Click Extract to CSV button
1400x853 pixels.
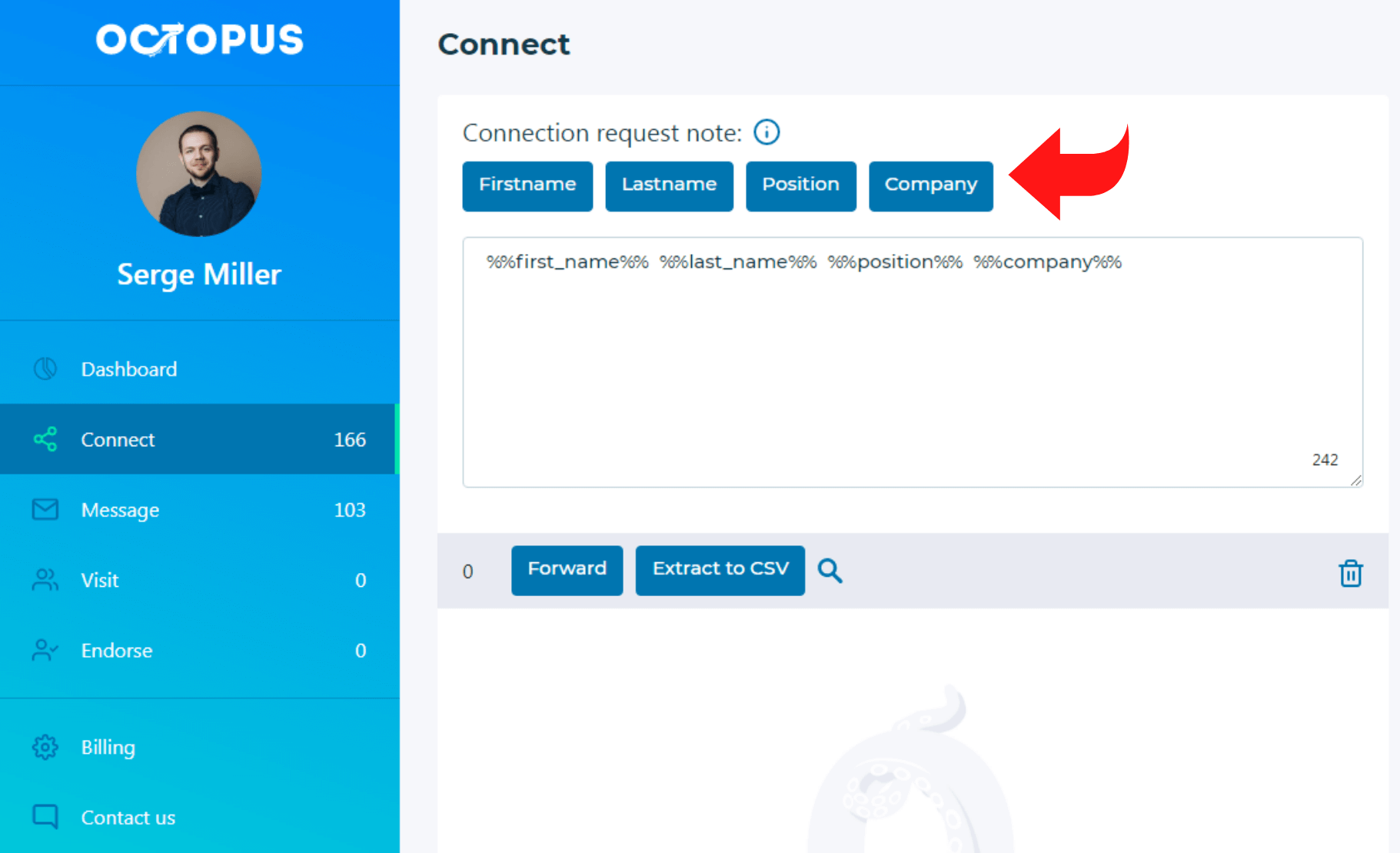(720, 570)
